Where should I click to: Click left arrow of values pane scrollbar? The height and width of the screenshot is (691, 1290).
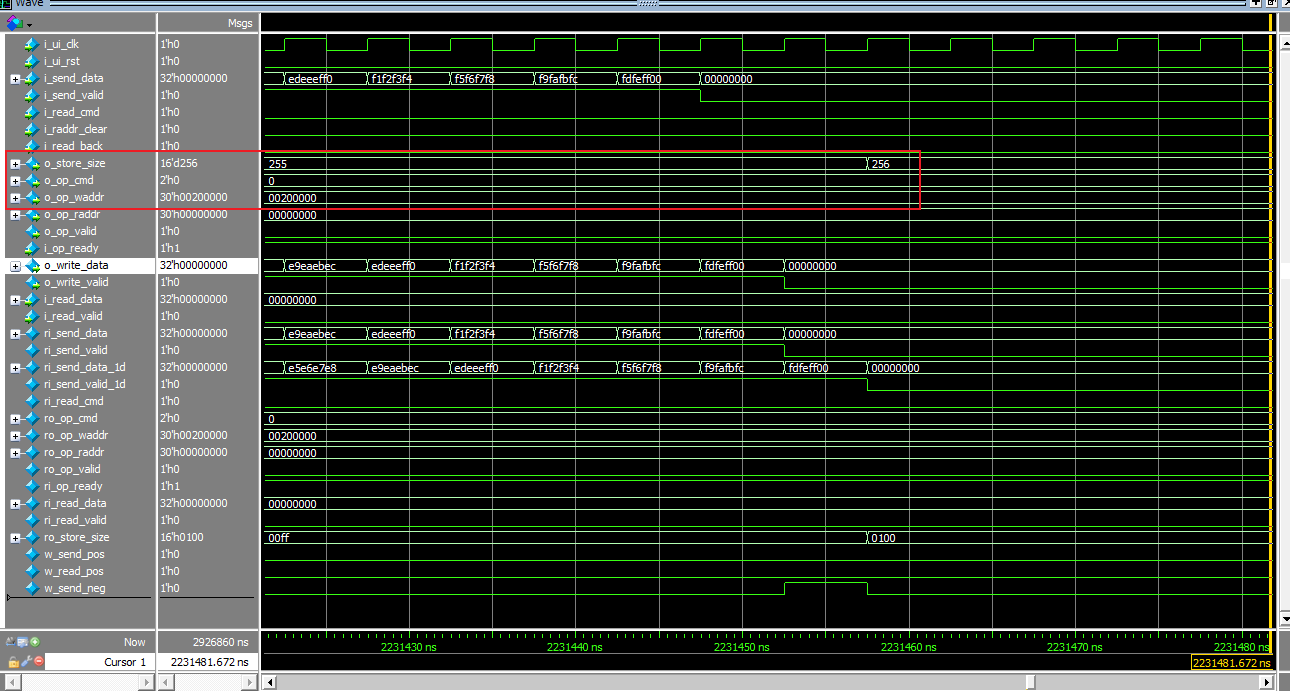click(164, 682)
